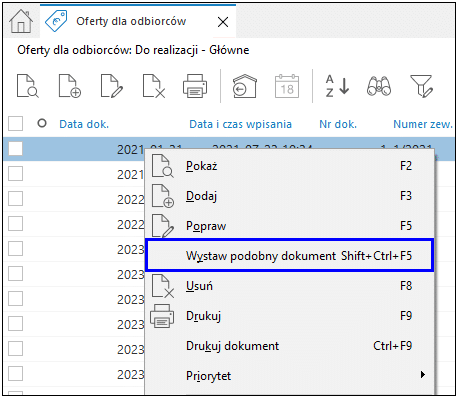Viewport: 458px width, 398px height.
Task: Click the Print toolbar icon
Action: pos(195,86)
